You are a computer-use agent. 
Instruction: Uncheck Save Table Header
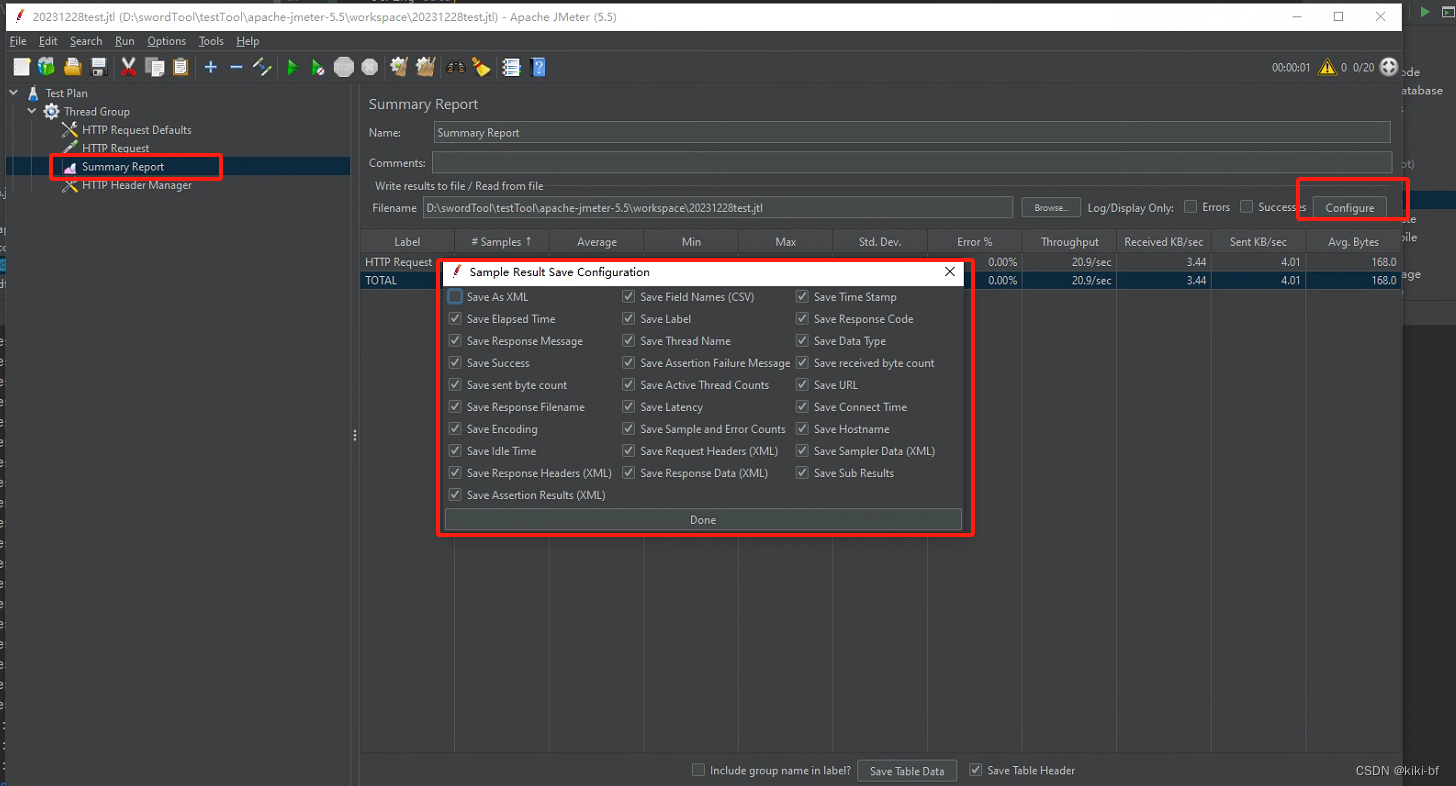976,770
